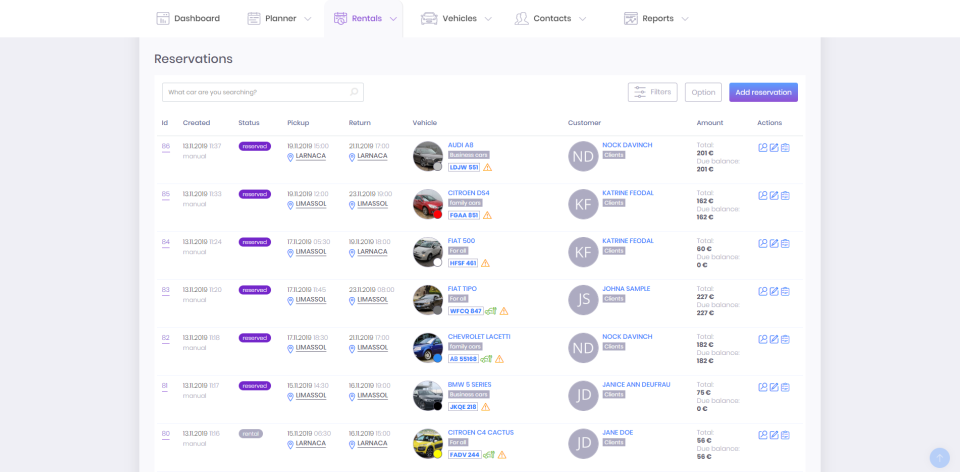960x472 pixels.
Task: Edit the Fiat 500 reservation via pencil icon
Action: coord(774,243)
